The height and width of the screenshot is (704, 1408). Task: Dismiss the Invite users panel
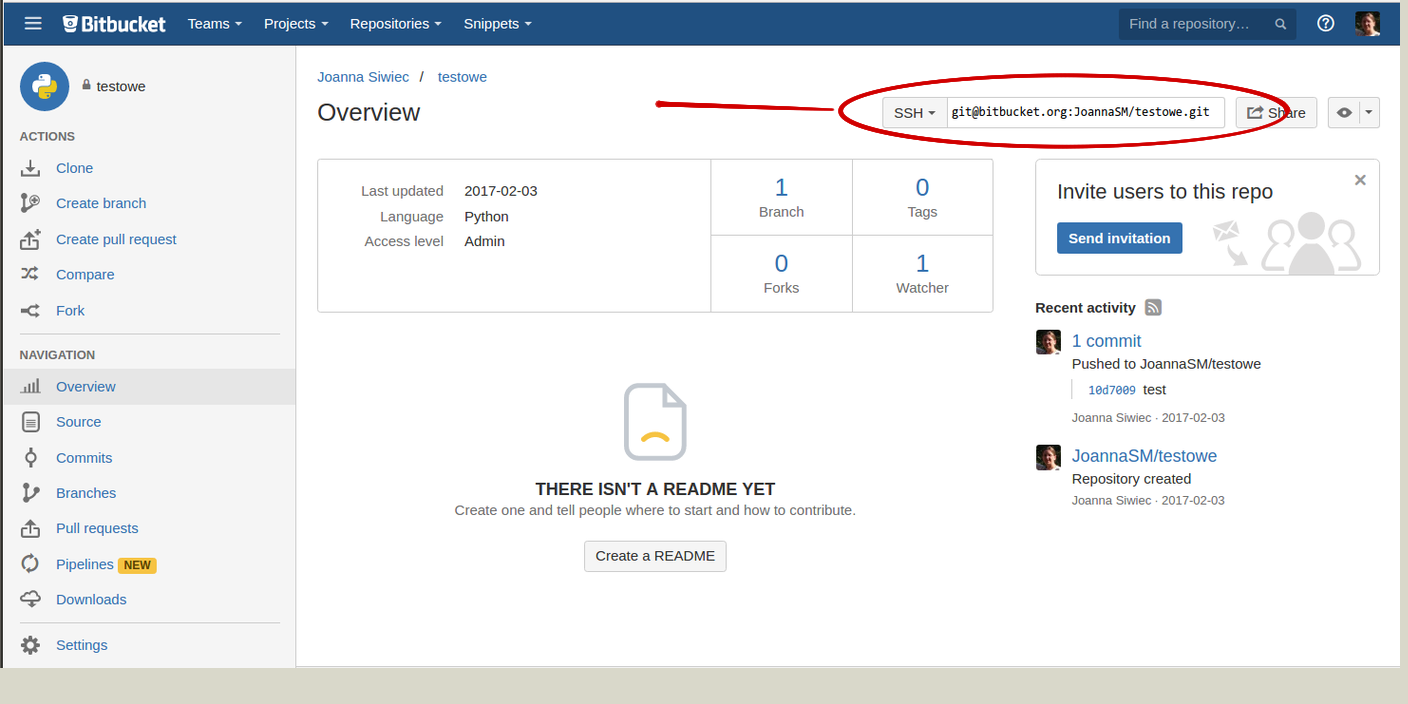click(x=1360, y=180)
